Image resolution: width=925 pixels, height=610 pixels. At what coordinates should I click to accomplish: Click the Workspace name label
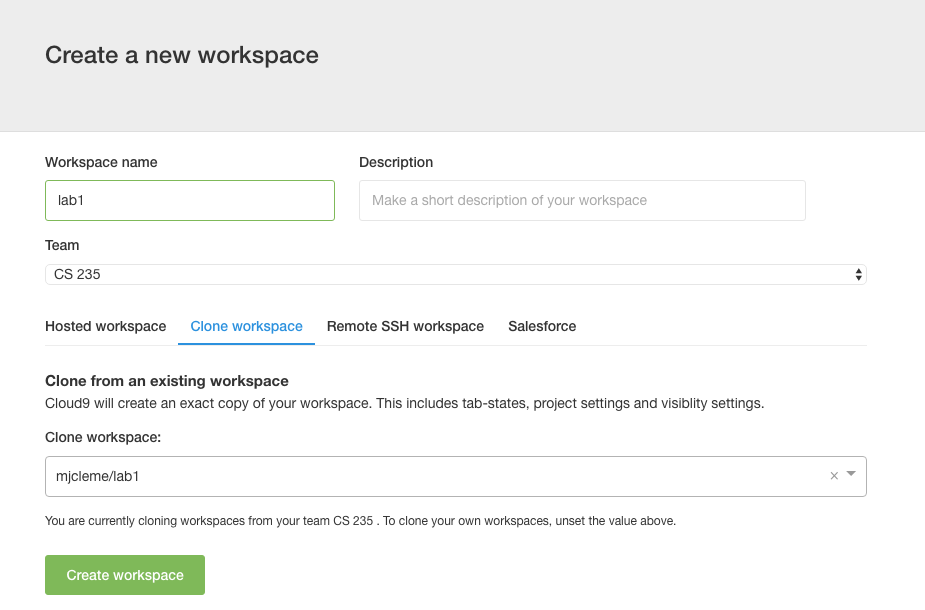pyautogui.click(x=101, y=162)
